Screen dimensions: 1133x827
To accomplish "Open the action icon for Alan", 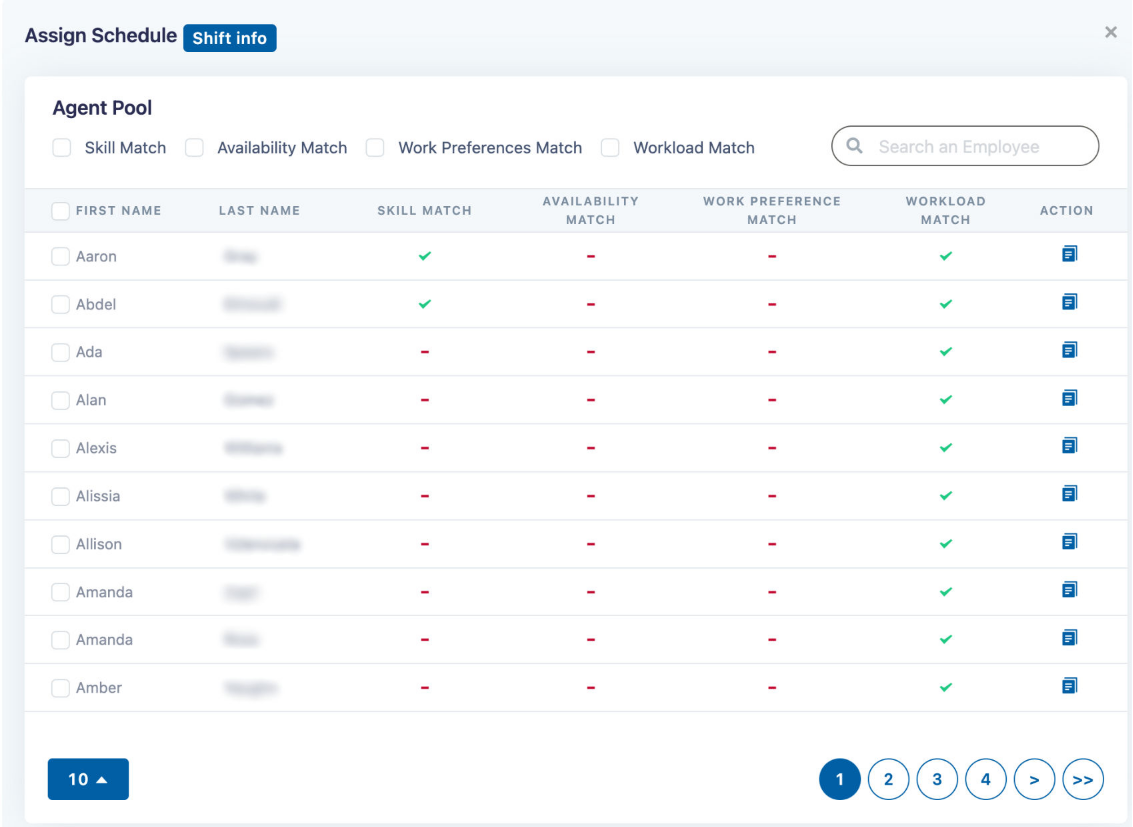I will click(1069, 398).
